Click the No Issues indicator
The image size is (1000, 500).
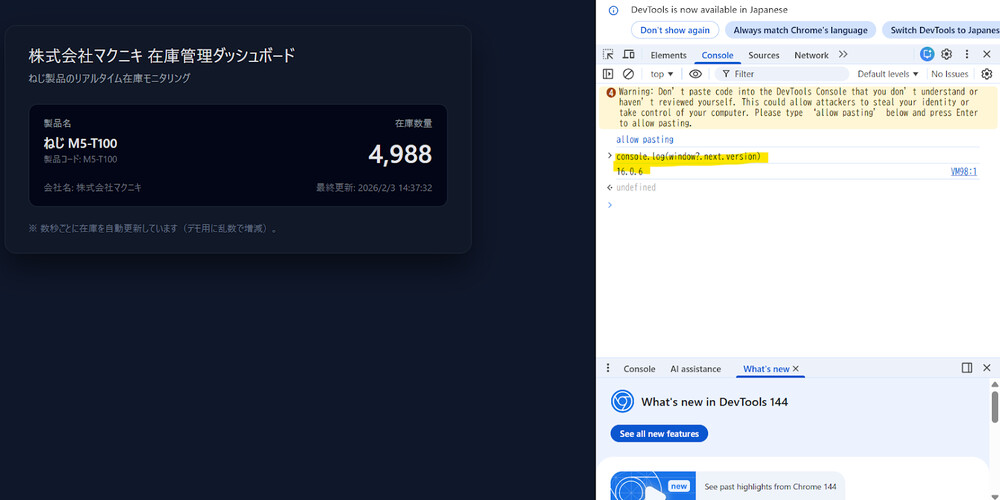950,74
